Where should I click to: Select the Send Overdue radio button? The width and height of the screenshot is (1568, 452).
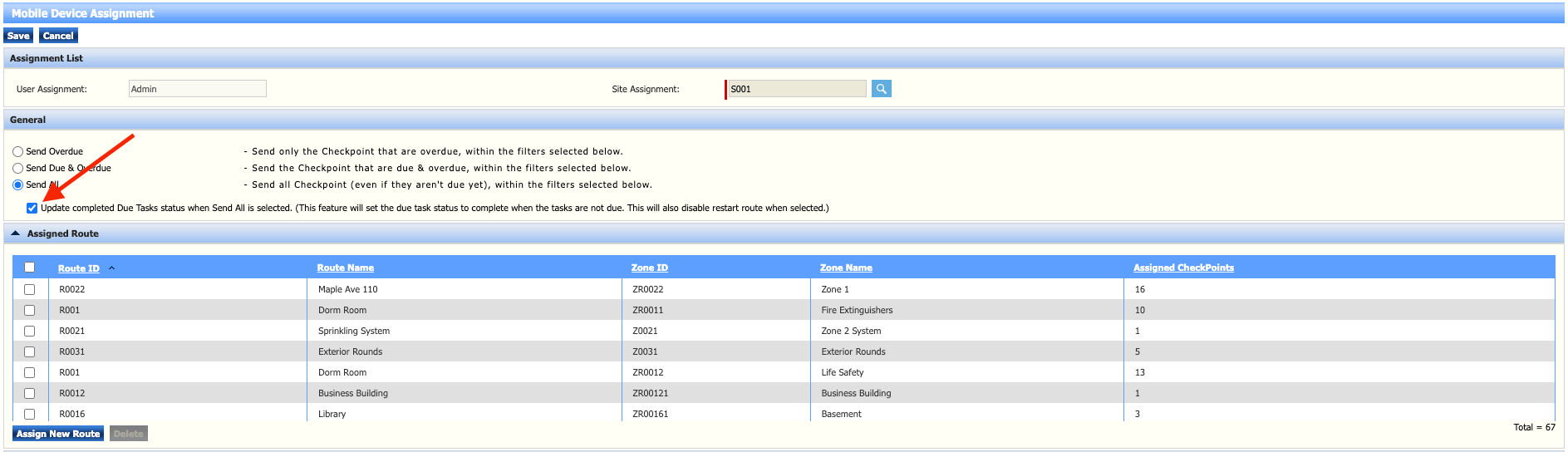pyautogui.click(x=17, y=152)
